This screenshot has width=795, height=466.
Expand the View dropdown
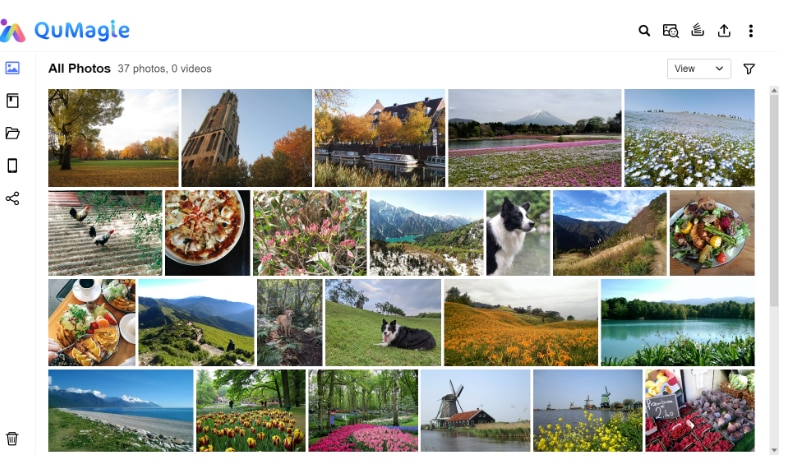[x=698, y=69]
